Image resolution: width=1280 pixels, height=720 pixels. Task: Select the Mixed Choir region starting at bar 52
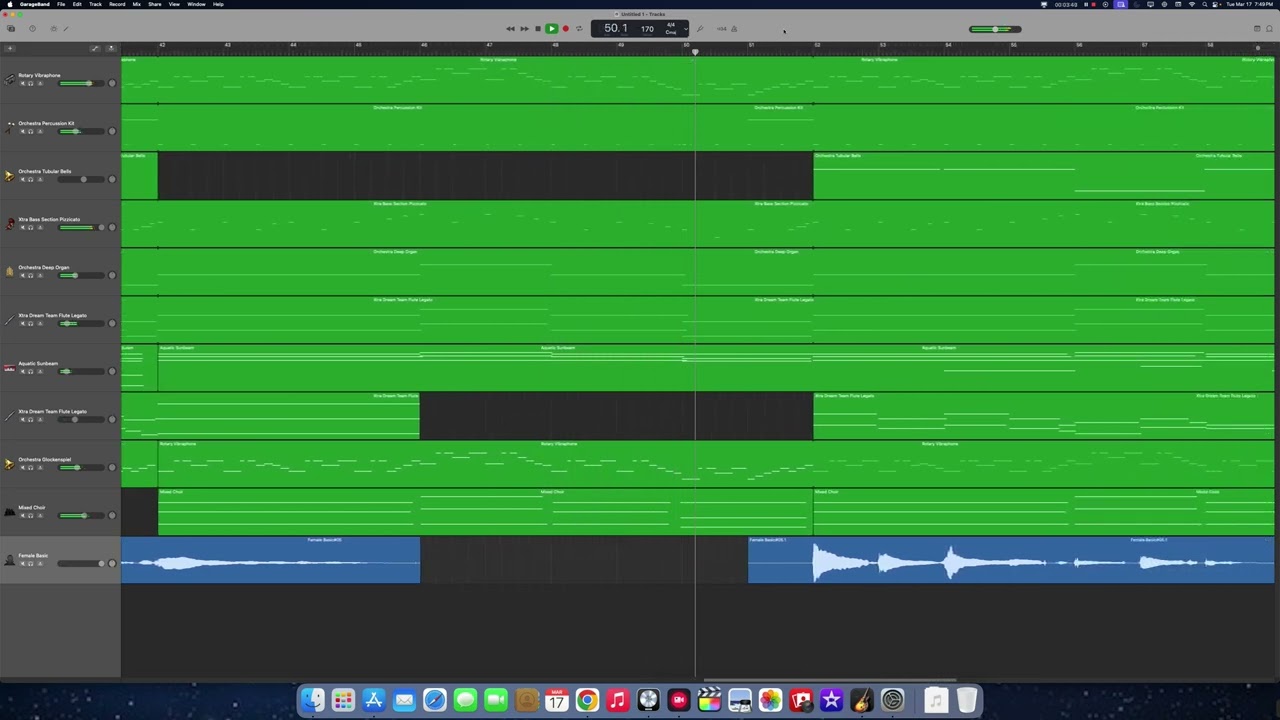coord(1043,512)
